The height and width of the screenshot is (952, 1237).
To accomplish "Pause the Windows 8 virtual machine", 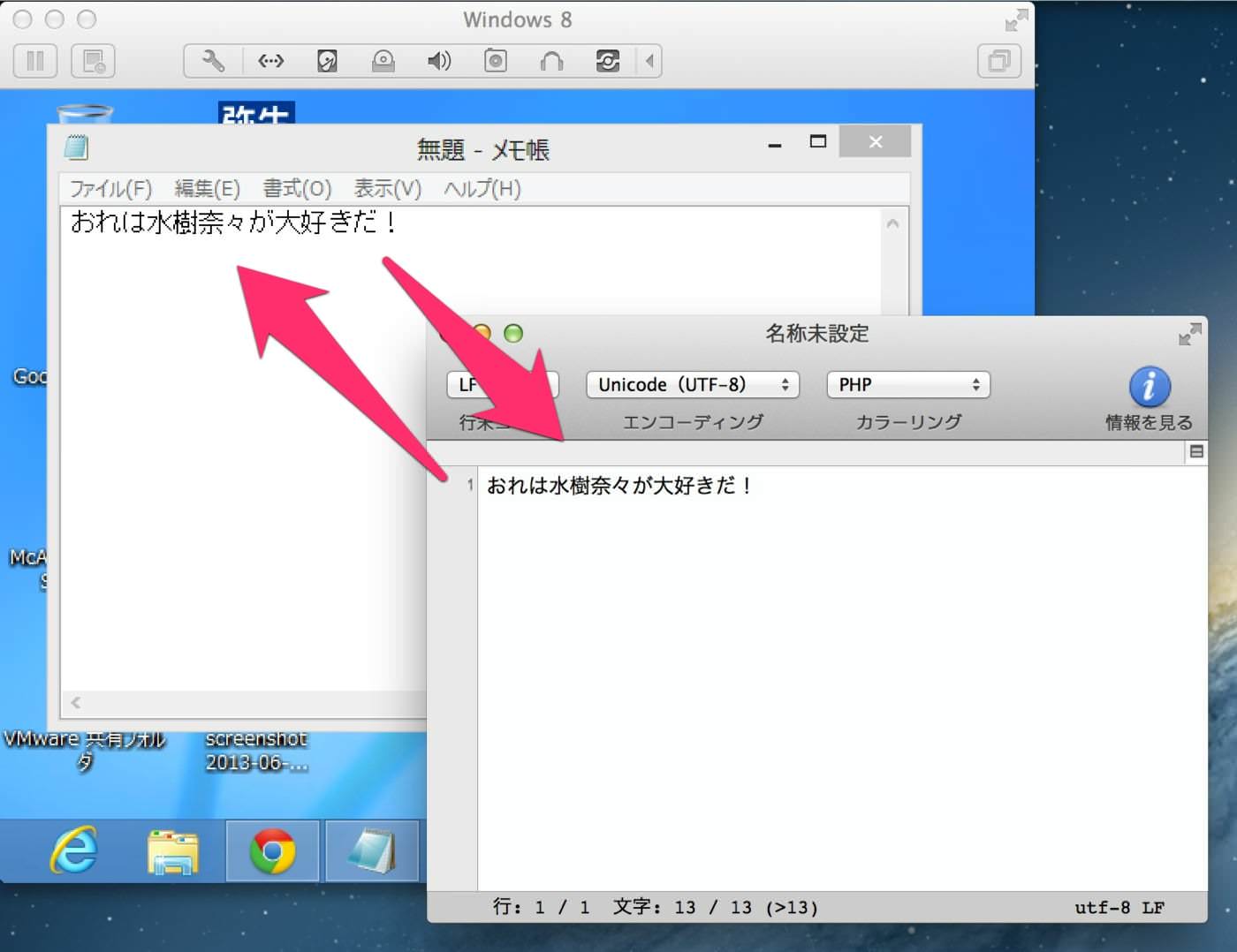I will 35,61.
